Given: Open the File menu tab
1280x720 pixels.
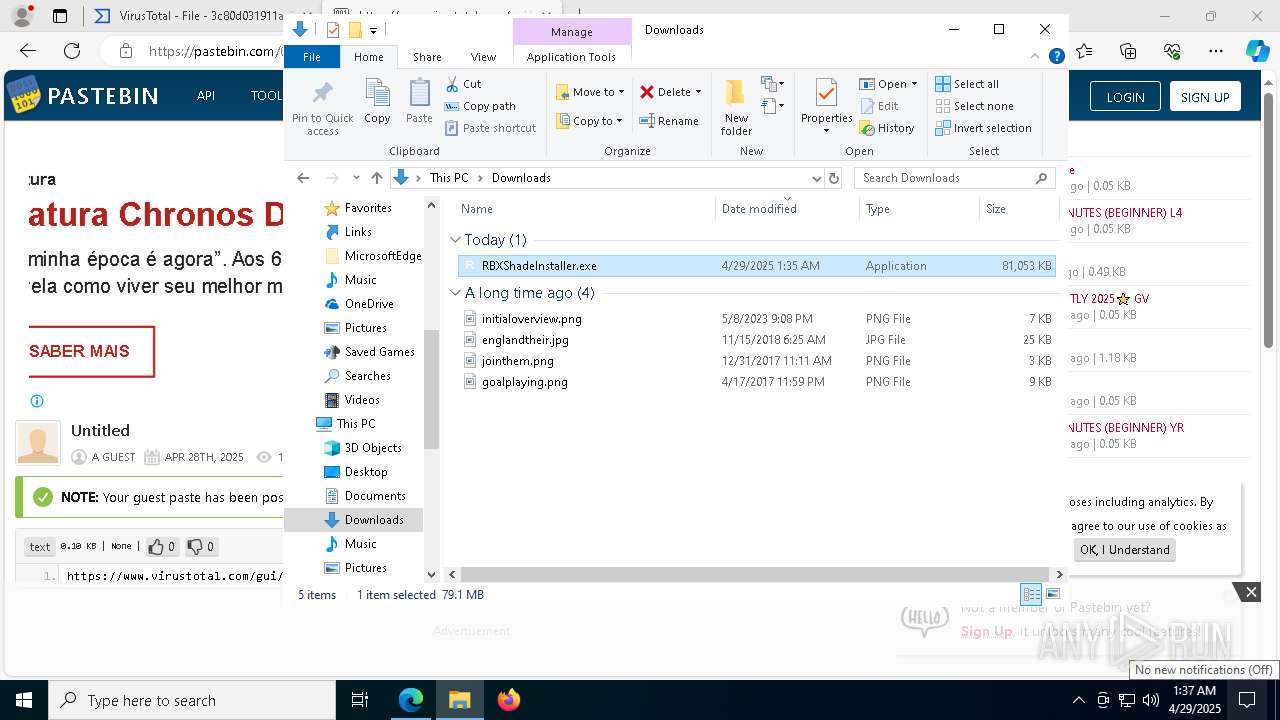Looking at the screenshot, I should coord(312,57).
